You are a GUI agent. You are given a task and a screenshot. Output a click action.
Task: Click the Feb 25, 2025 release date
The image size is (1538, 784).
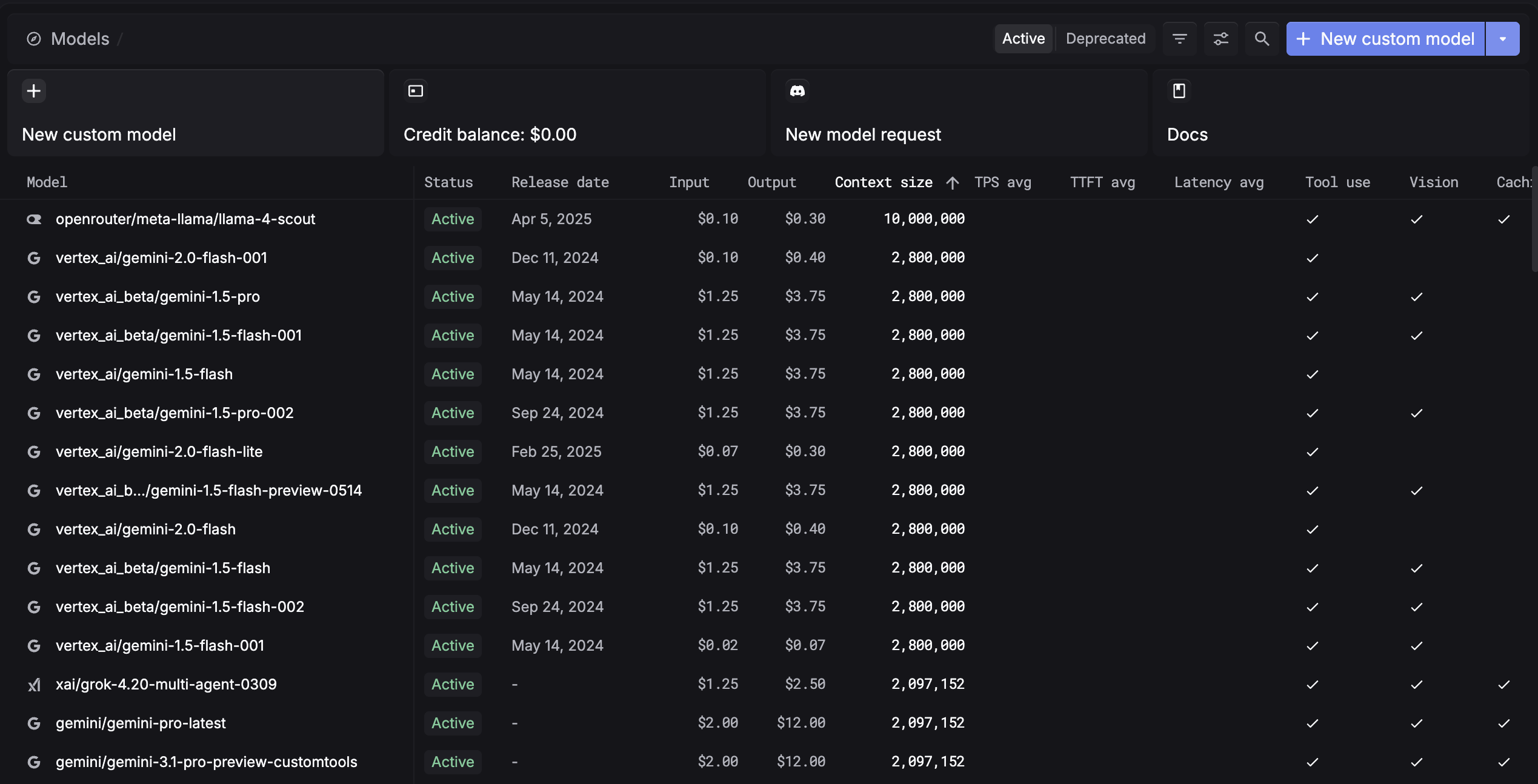(x=556, y=452)
